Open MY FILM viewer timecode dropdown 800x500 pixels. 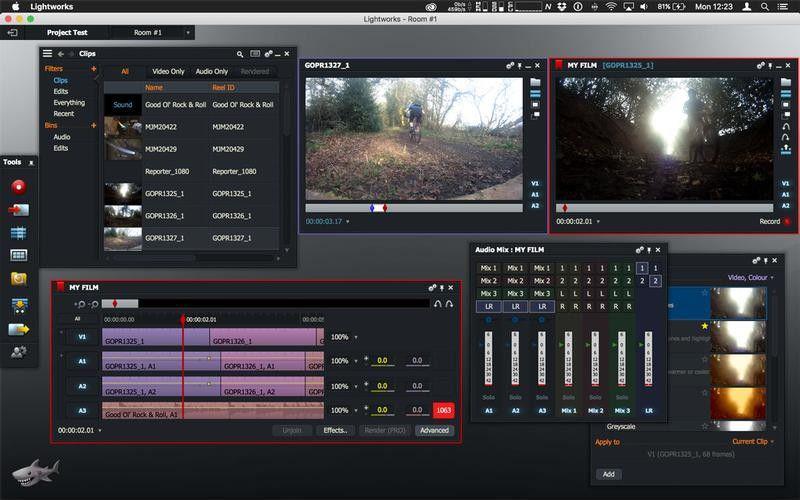point(598,221)
